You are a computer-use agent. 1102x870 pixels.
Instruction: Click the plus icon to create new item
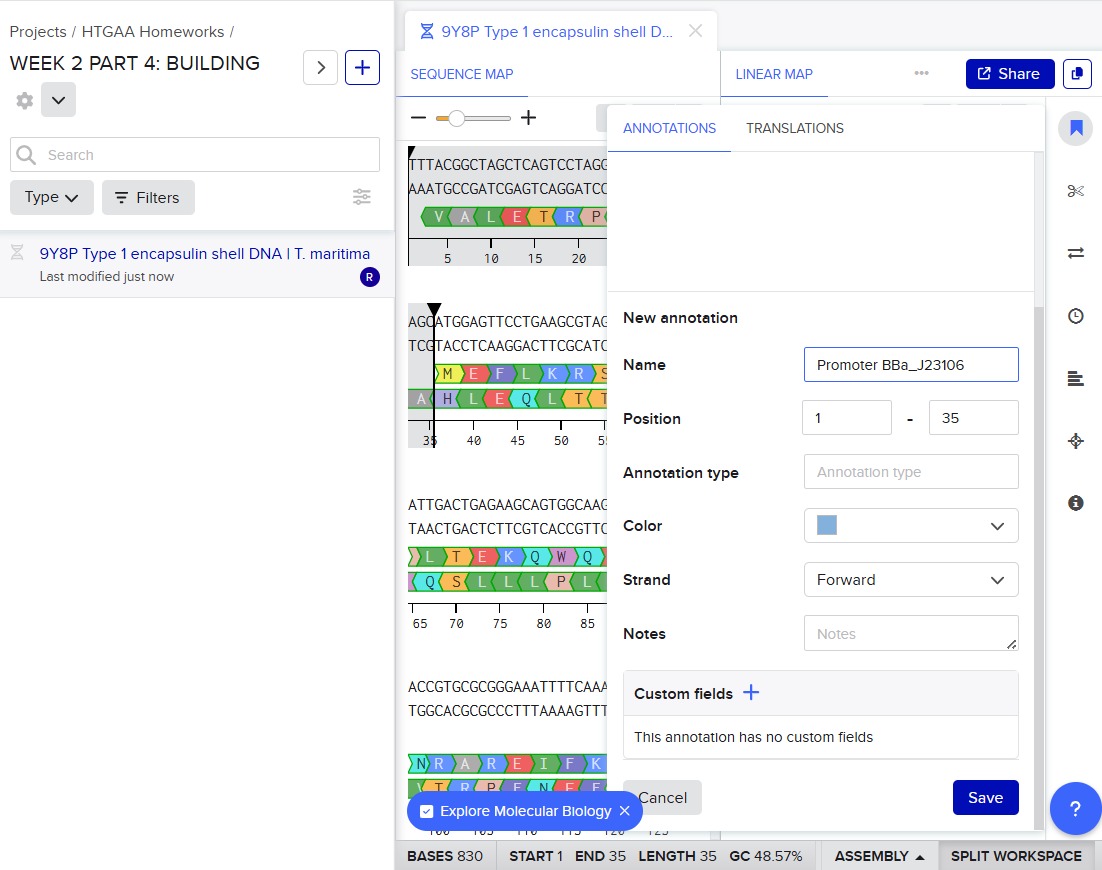click(362, 68)
